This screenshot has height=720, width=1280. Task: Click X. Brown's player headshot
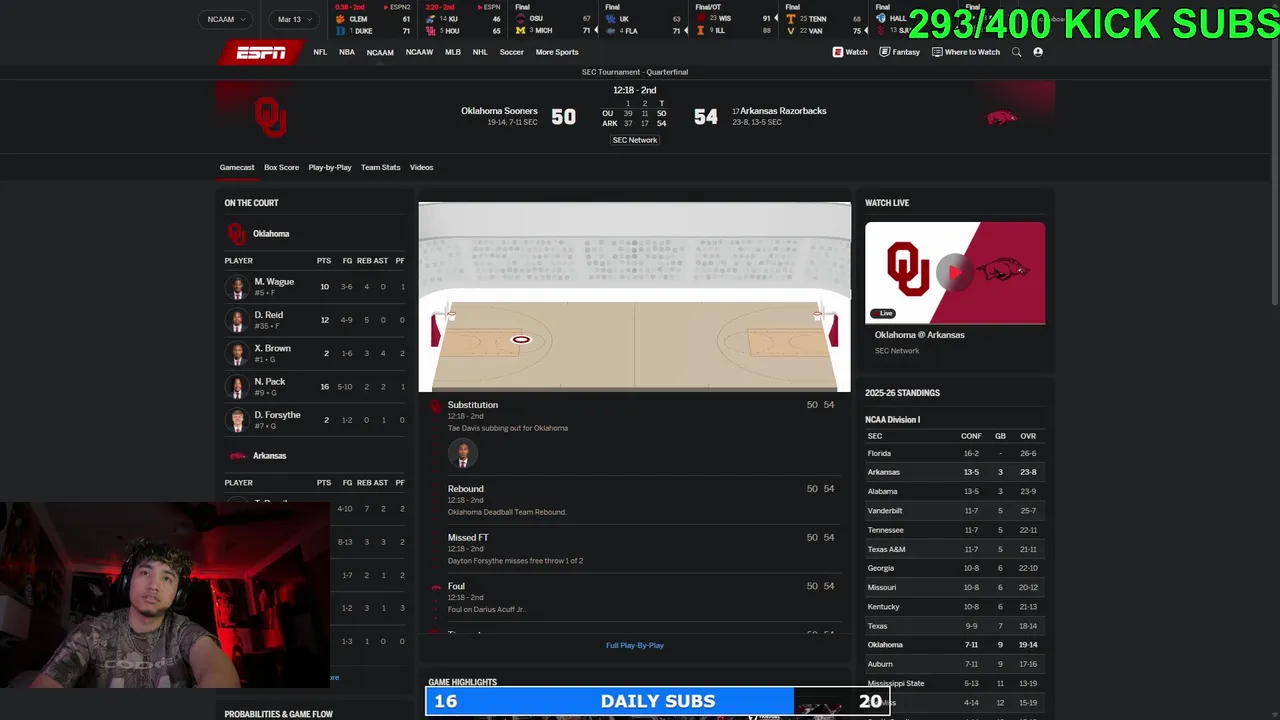[238, 353]
